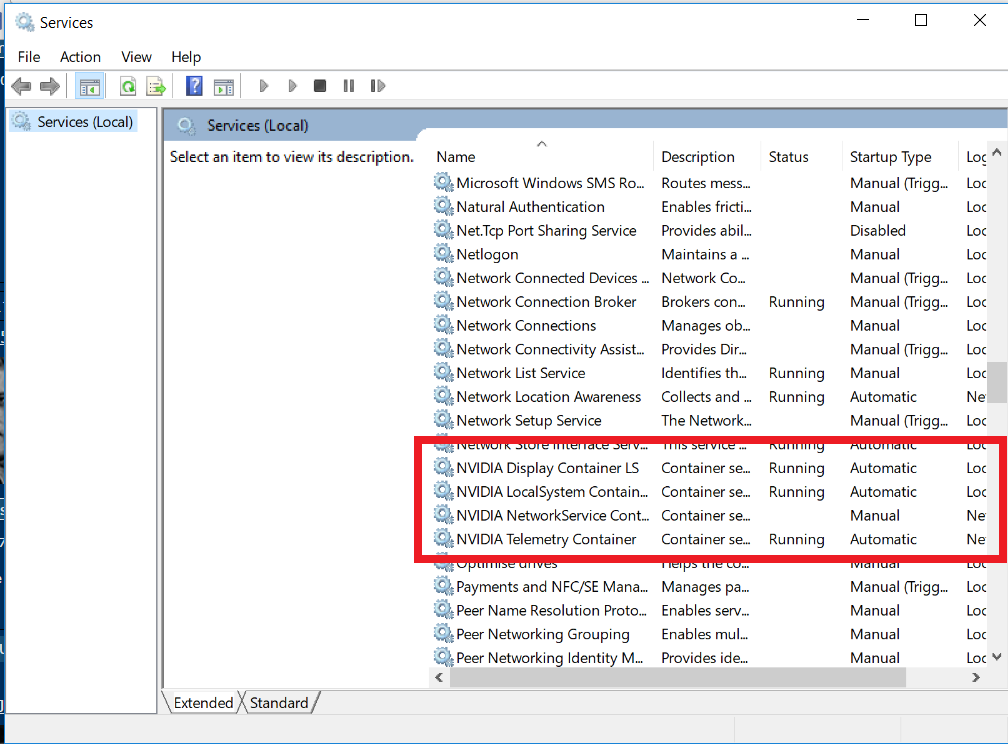Click gear icon beside NVIDIA Display Container LS
The height and width of the screenshot is (744, 1008).
click(443, 467)
